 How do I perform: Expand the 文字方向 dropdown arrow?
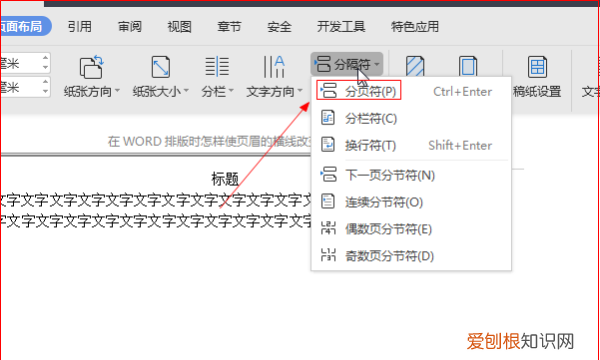tap(300, 91)
